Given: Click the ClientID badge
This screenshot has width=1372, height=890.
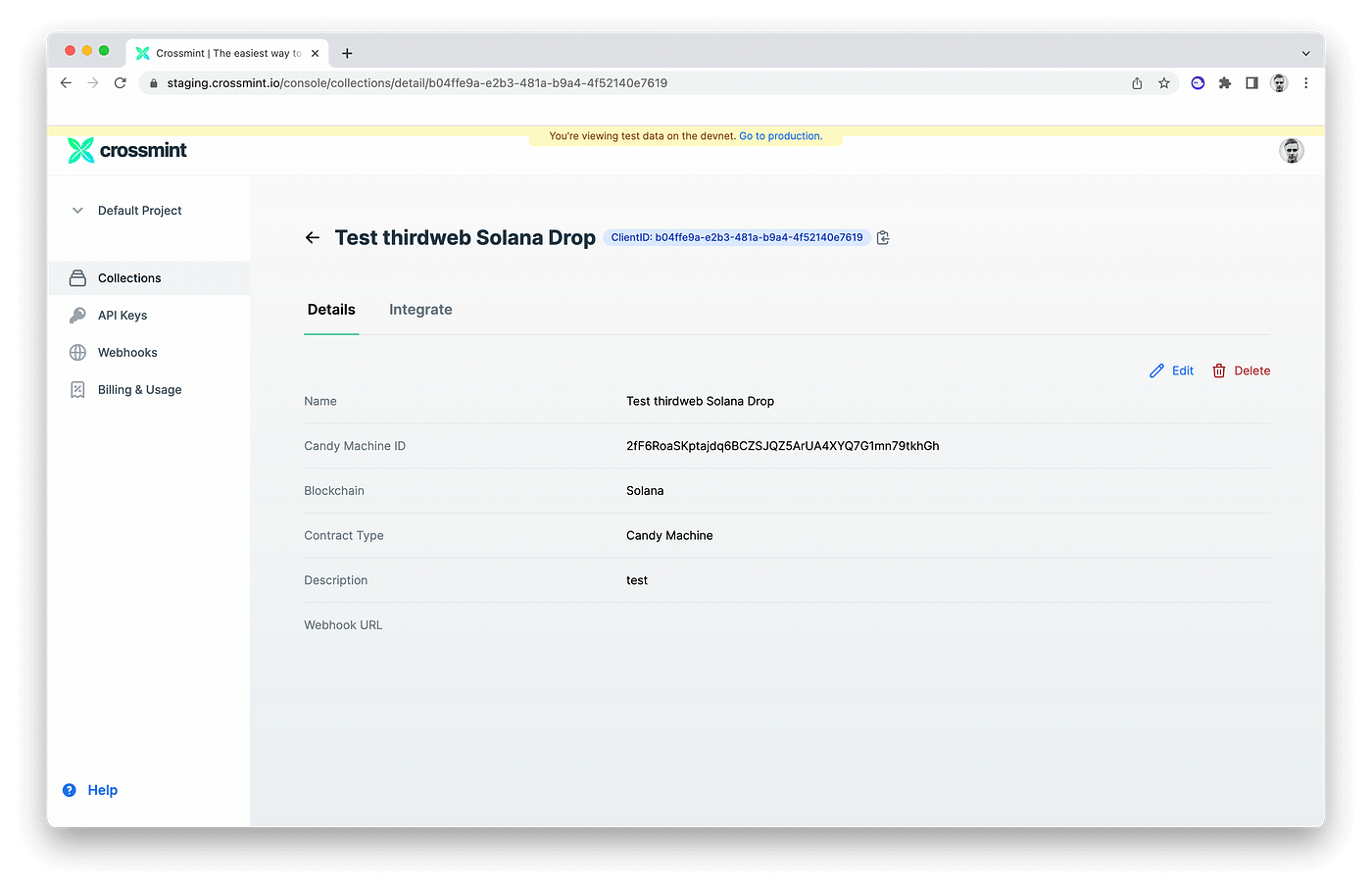Looking at the screenshot, I should 737,237.
